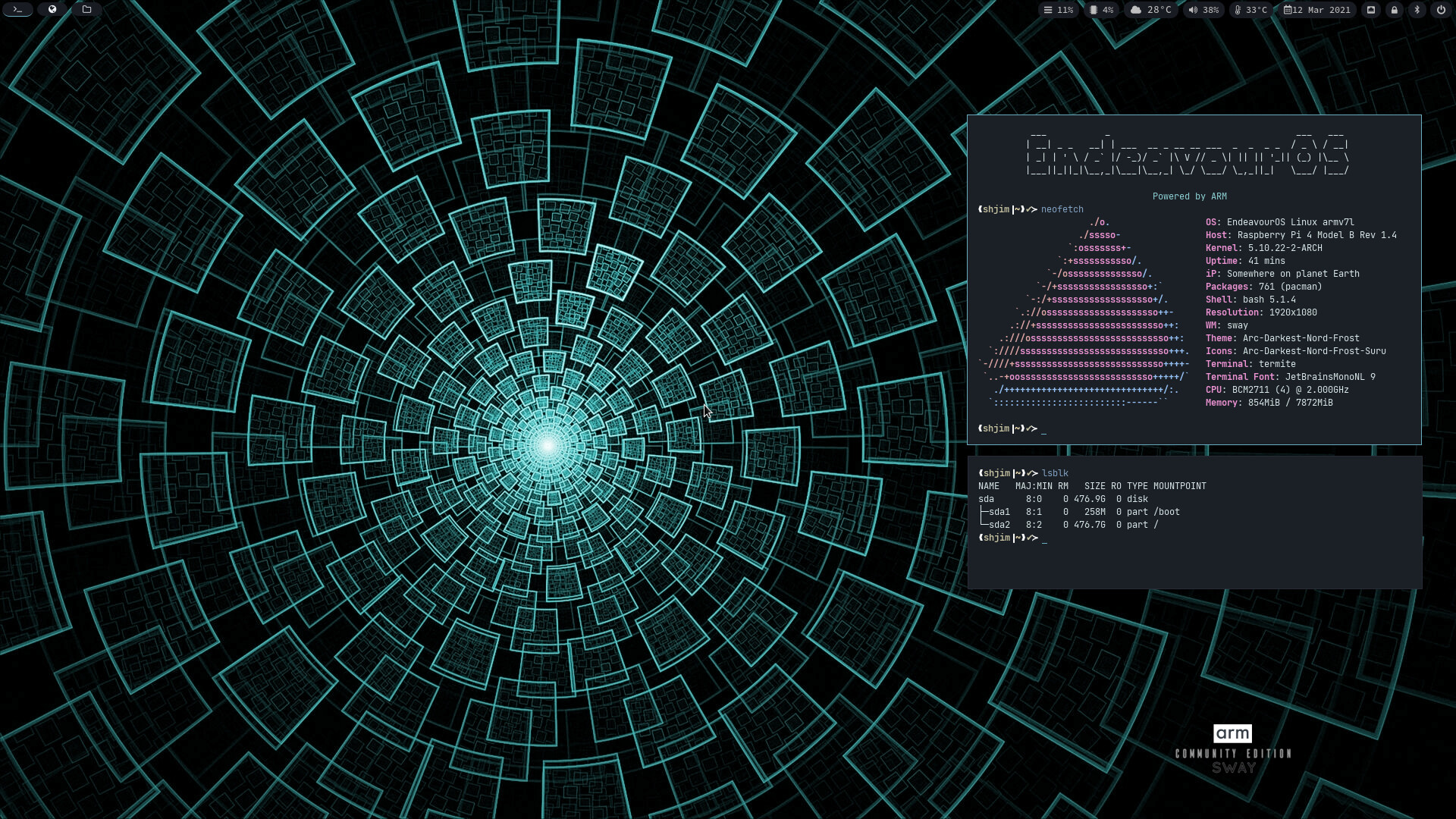Screen dimensions: 1456x819
Task: Click the Theme line 'Arc-Darkest-Nord-Frost'
Action: [x=1282, y=338]
